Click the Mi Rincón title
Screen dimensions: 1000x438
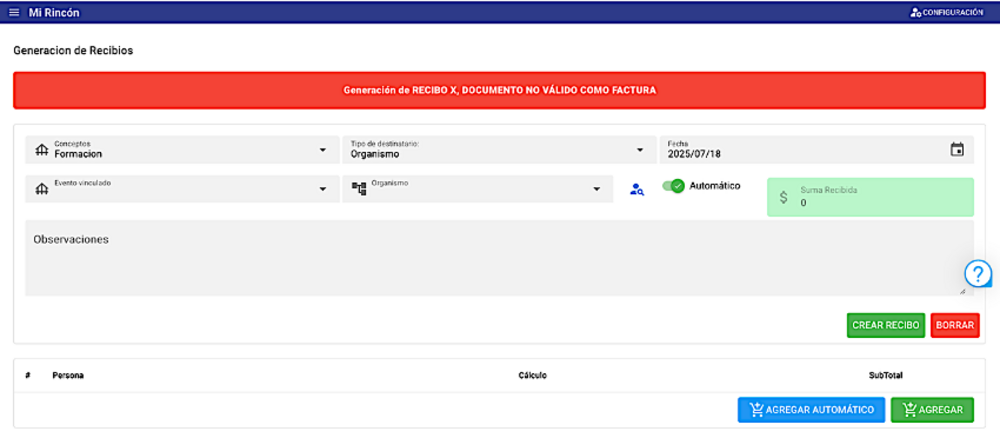54,12
